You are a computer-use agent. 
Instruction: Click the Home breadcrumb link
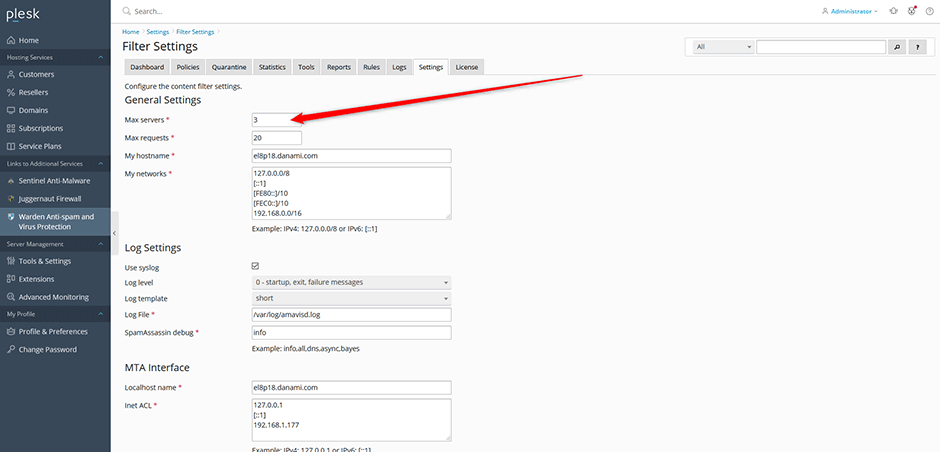[131, 32]
